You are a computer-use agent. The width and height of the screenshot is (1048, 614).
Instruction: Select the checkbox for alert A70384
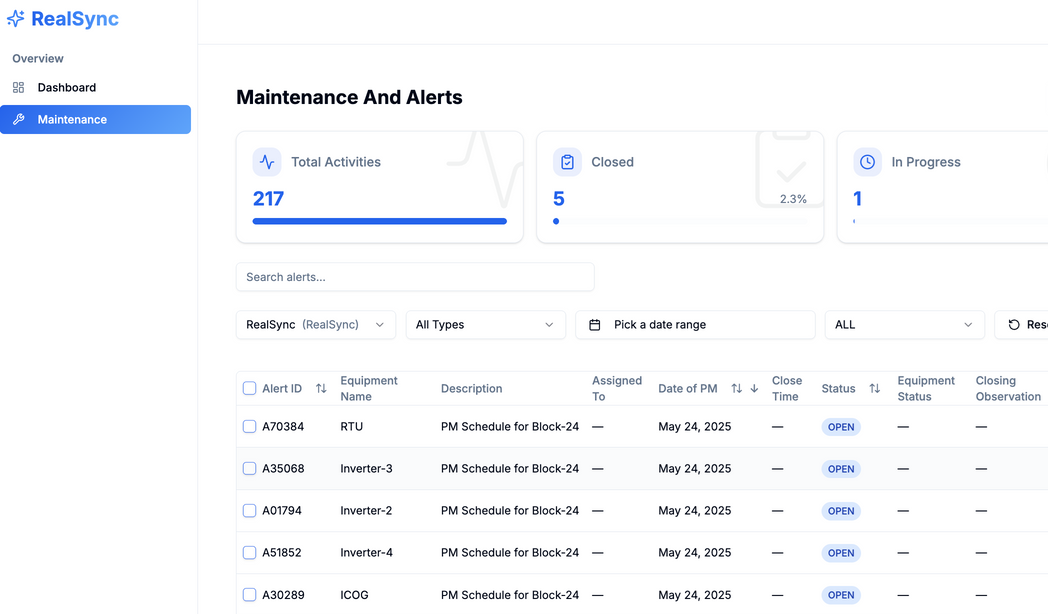click(x=249, y=426)
